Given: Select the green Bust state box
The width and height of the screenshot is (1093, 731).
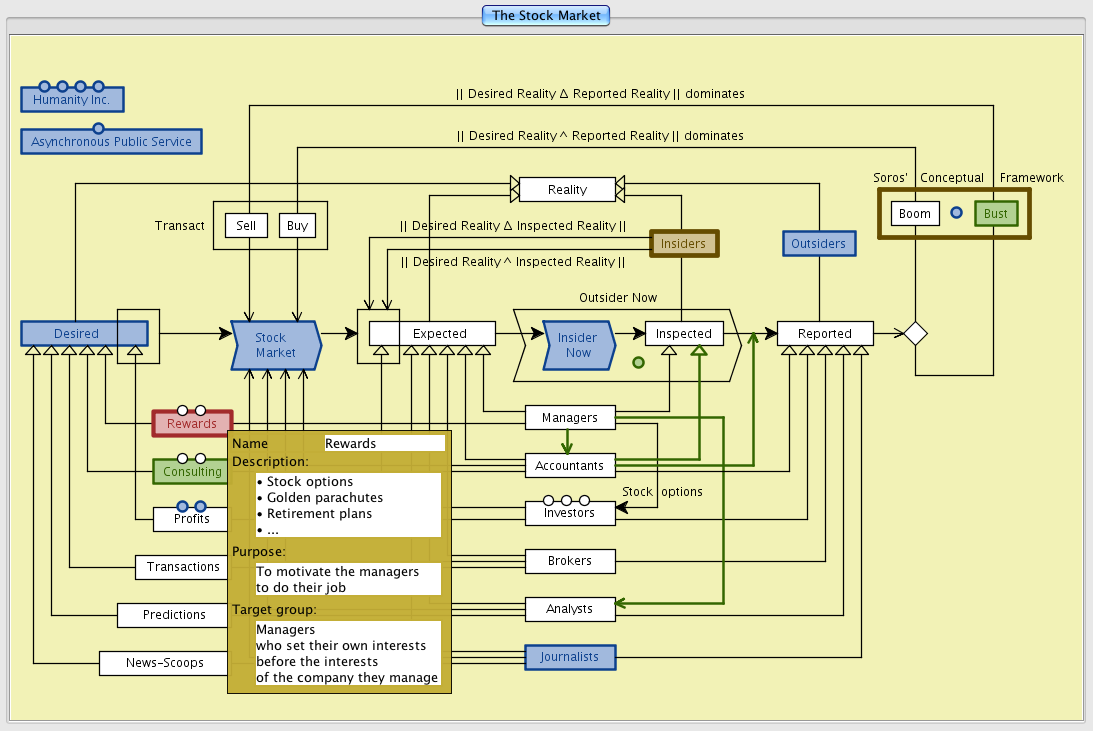Looking at the screenshot, I should pyautogui.click(x=995, y=214).
